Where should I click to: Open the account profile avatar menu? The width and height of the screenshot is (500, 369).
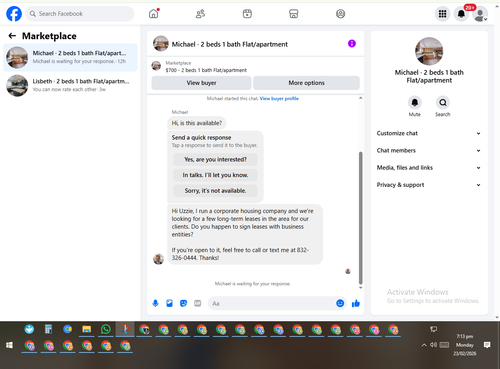[x=480, y=14]
